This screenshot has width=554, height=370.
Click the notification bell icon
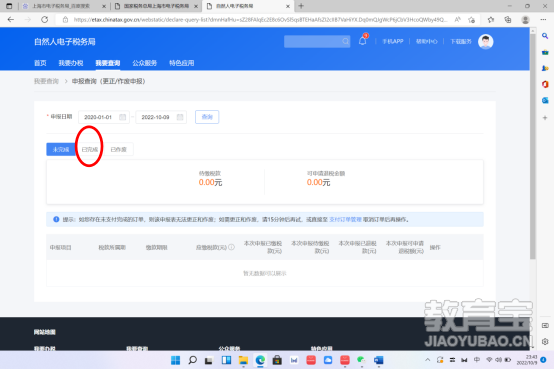(x=363, y=41)
